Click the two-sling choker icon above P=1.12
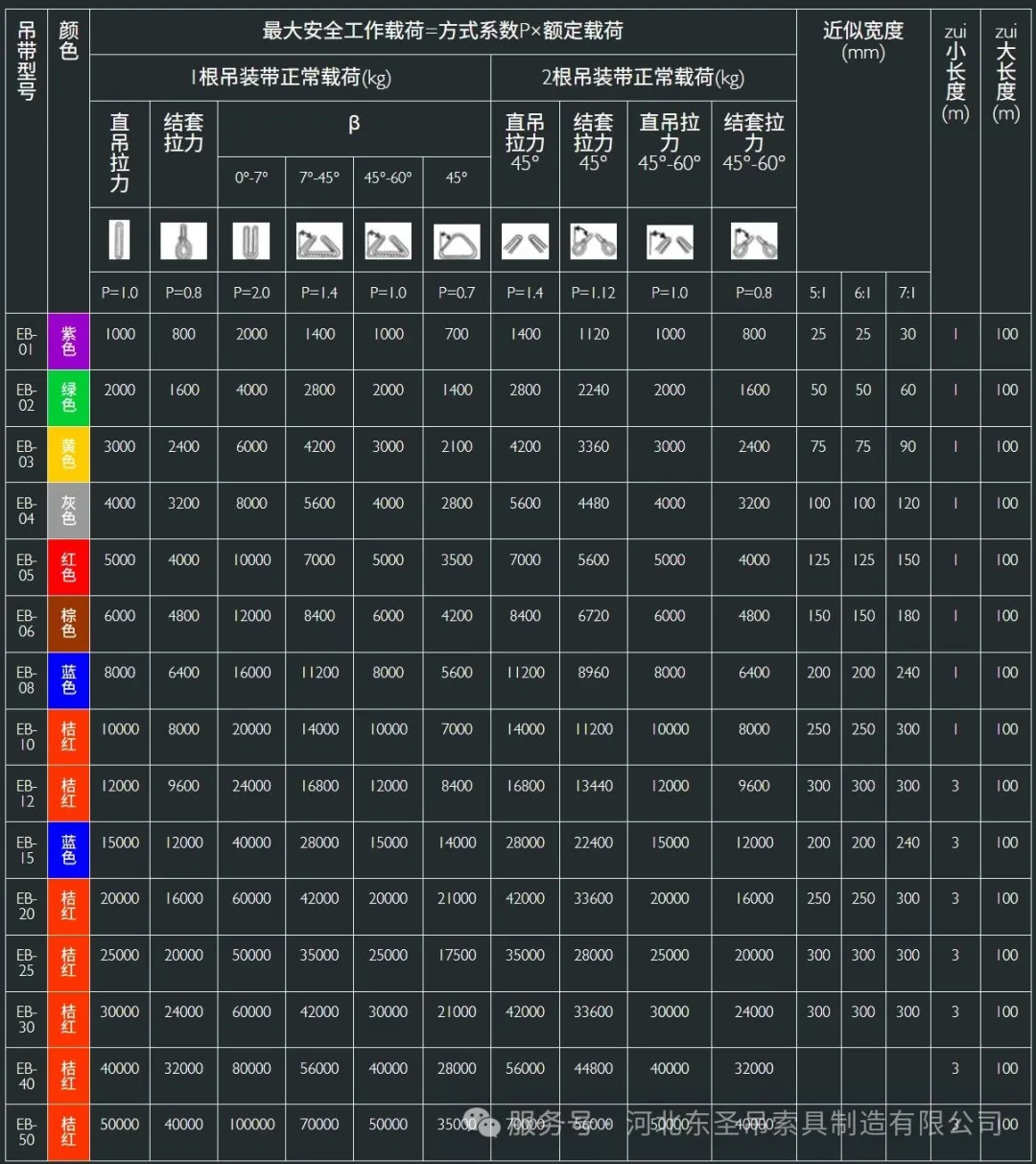Image resolution: width=1036 pixels, height=1164 pixels. (593, 241)
